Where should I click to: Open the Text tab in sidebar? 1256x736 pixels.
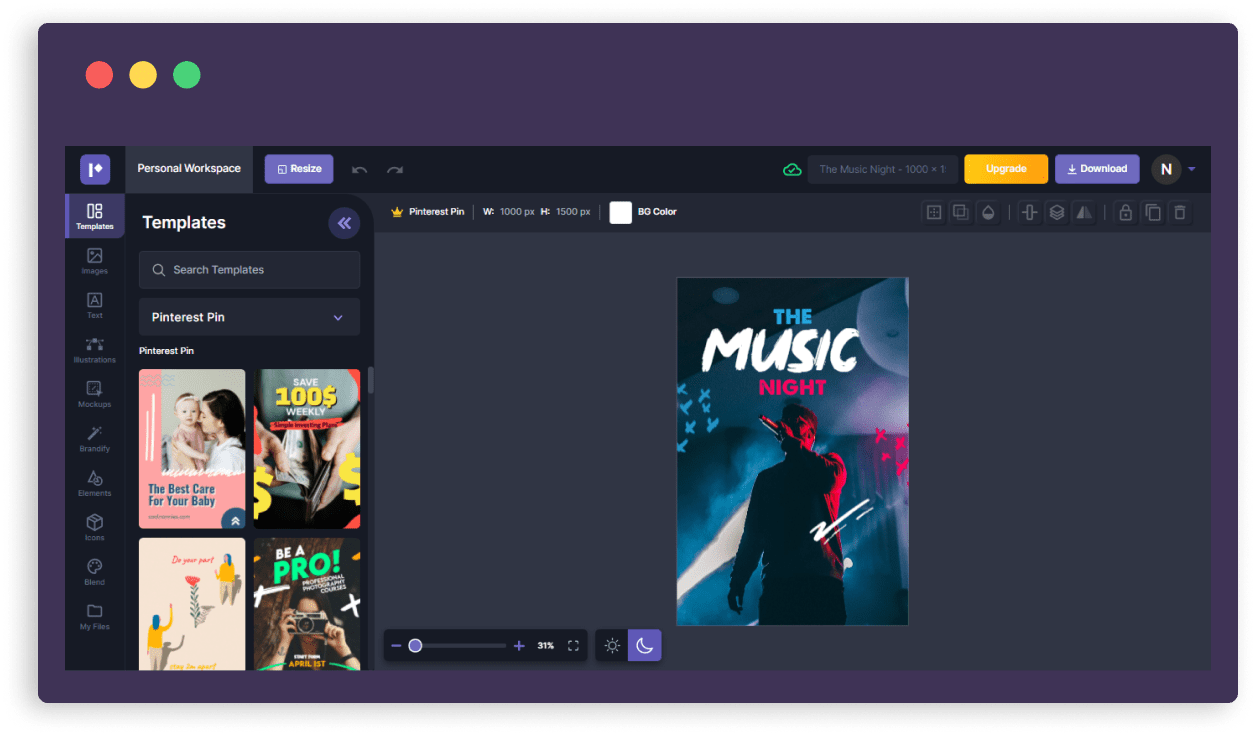tap(95, 305)
